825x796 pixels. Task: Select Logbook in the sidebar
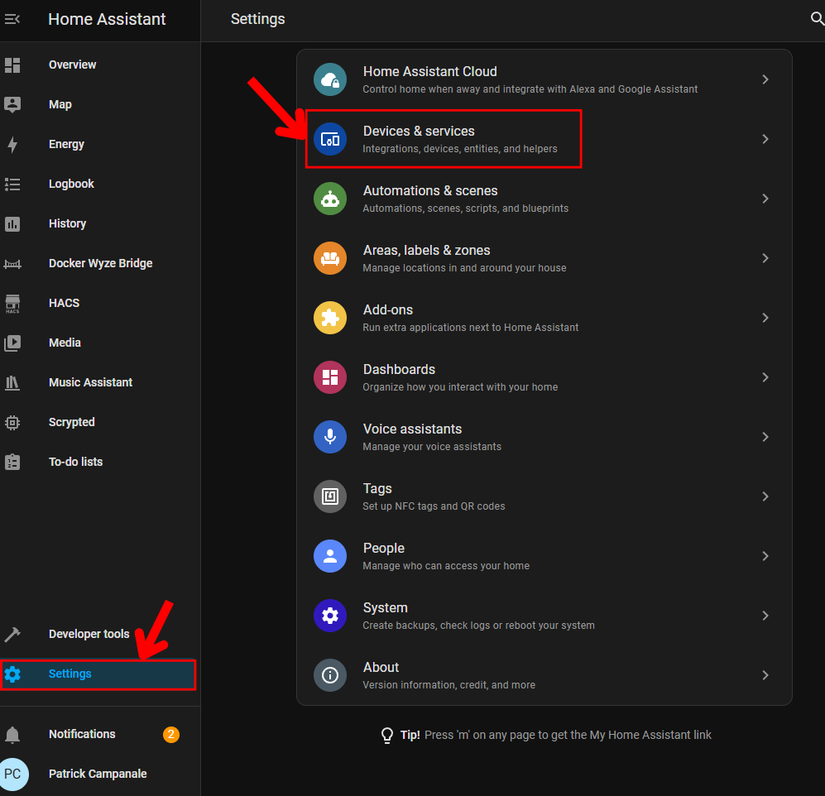tap(71, 183)
